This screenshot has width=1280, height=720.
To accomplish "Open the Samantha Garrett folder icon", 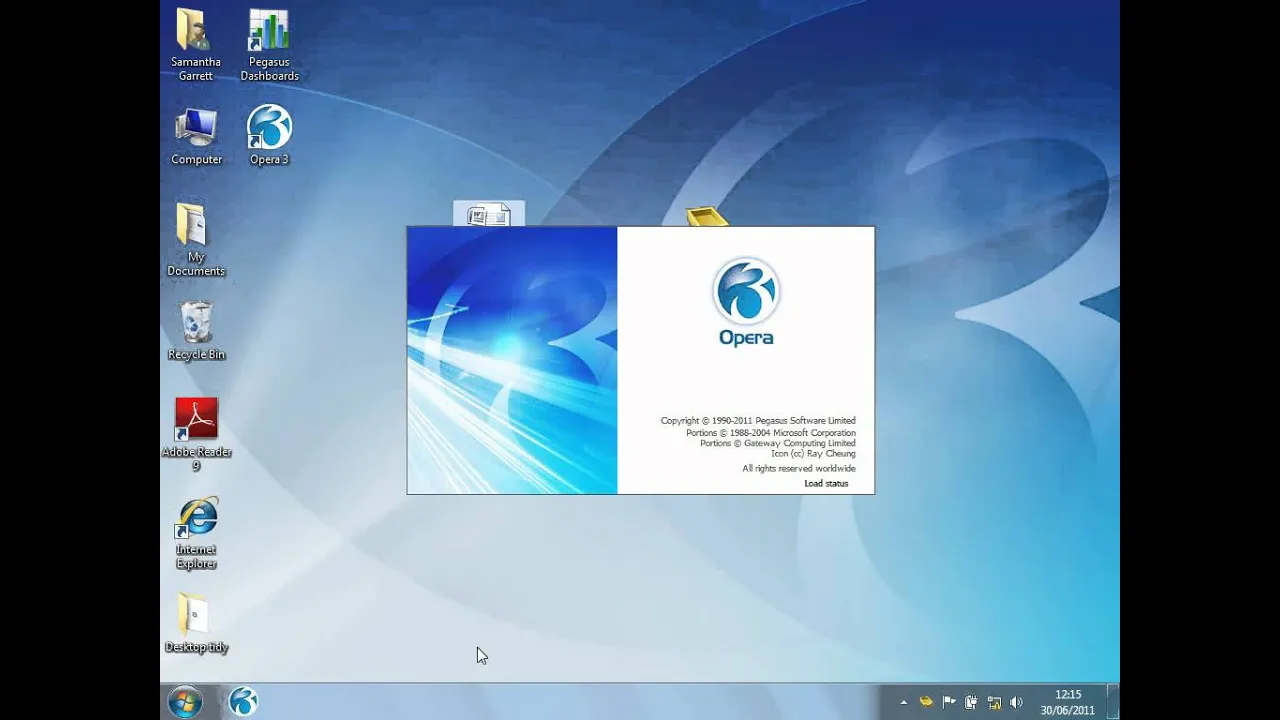I will pyautogui.click(x=195, y=45).
